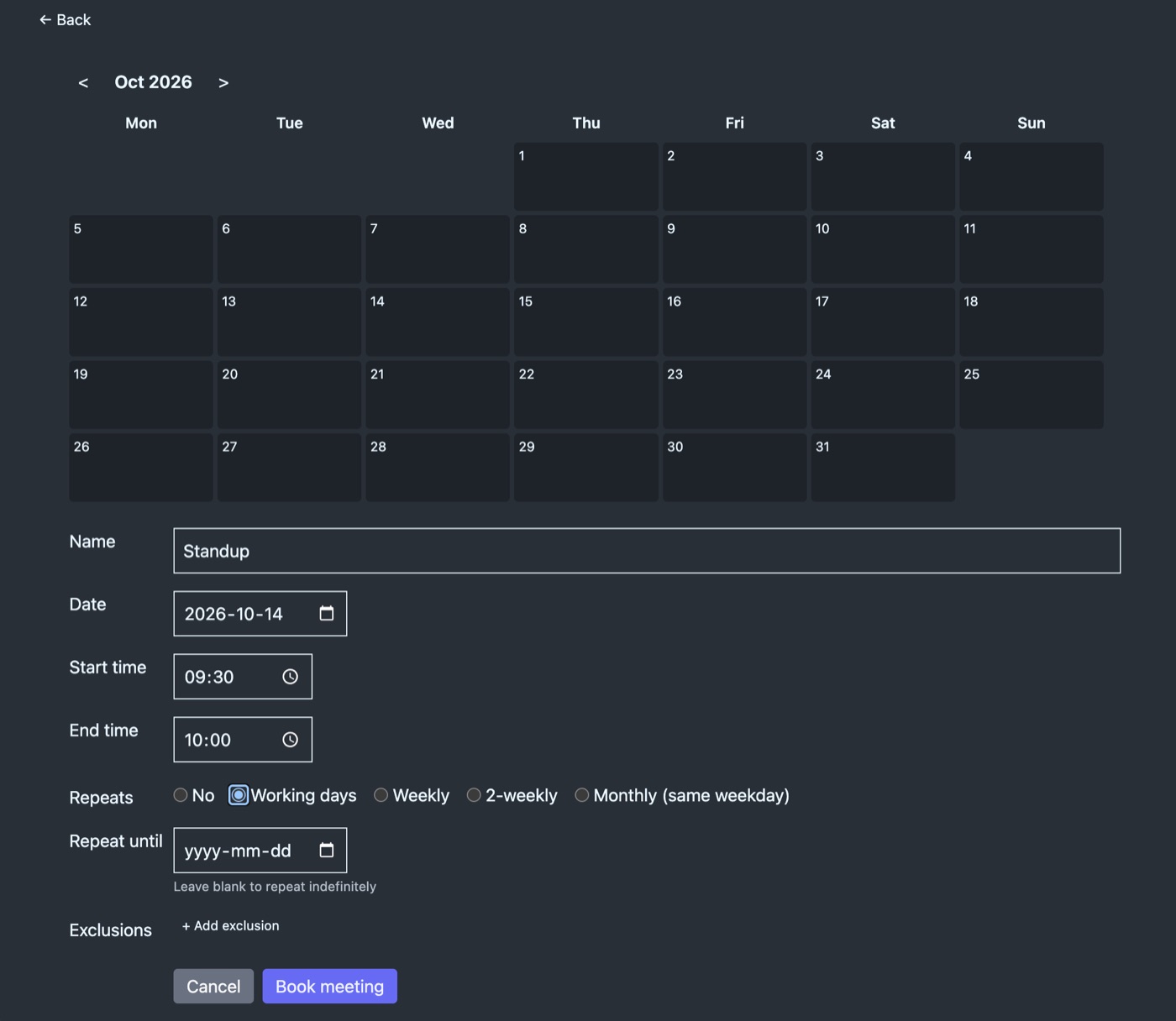This screenshot has width=1176, height=1021.
Task: Select October 16 in the calendar
Action: (735, 322)
